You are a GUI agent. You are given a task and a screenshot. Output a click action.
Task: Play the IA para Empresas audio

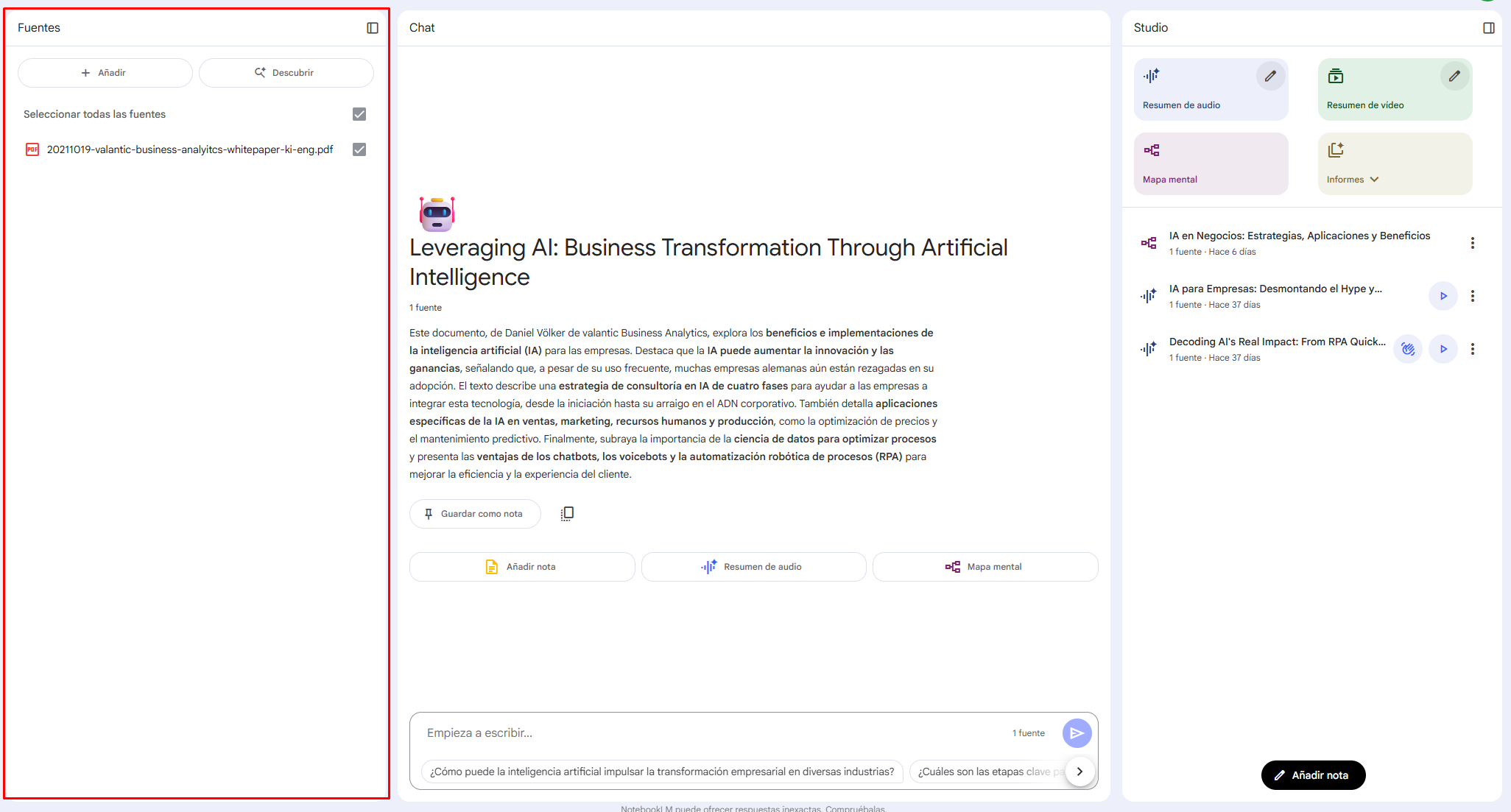[x=1443, y=296]
